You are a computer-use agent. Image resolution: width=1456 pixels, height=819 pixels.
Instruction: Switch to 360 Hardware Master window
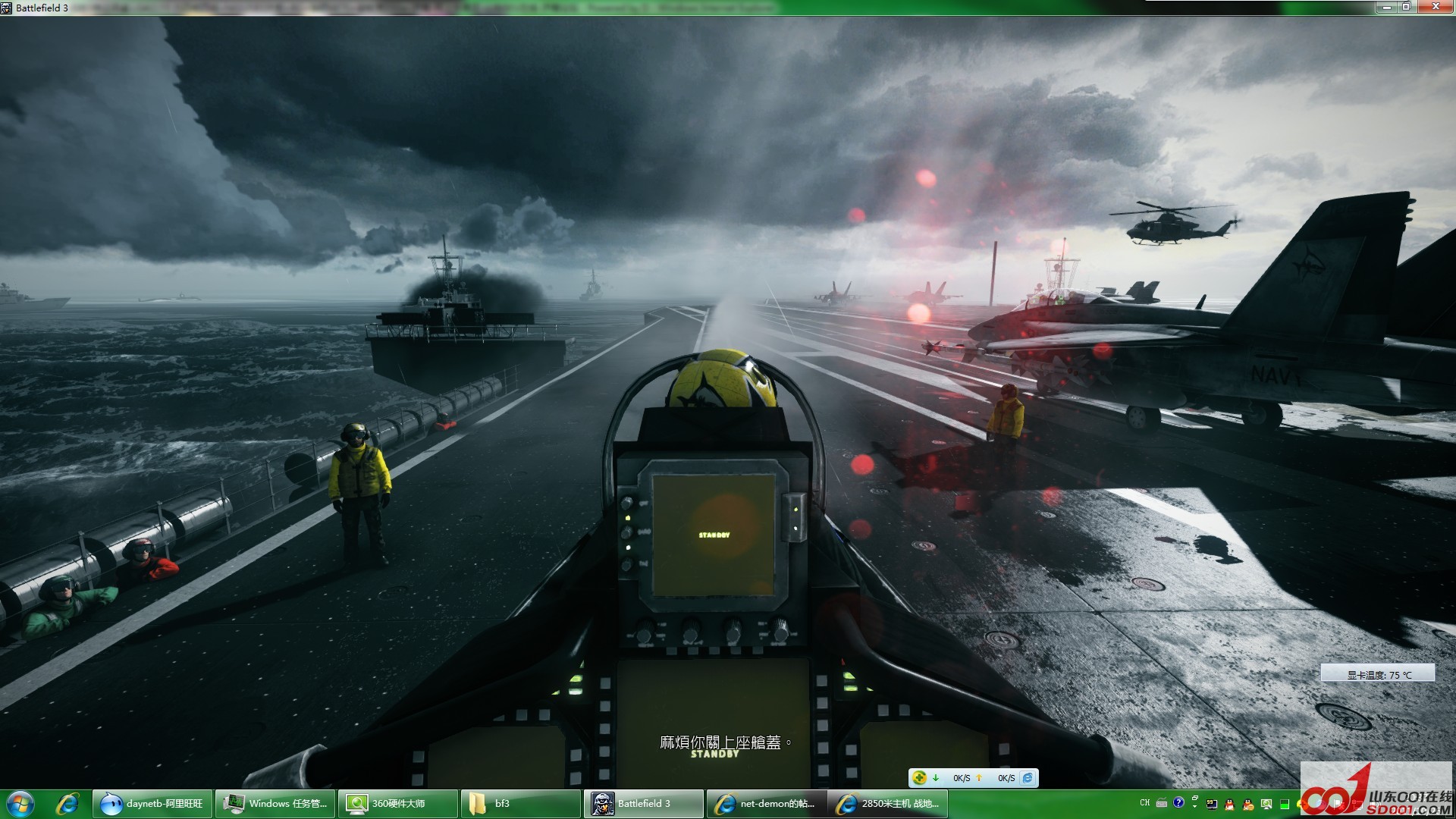pos(399,803)
